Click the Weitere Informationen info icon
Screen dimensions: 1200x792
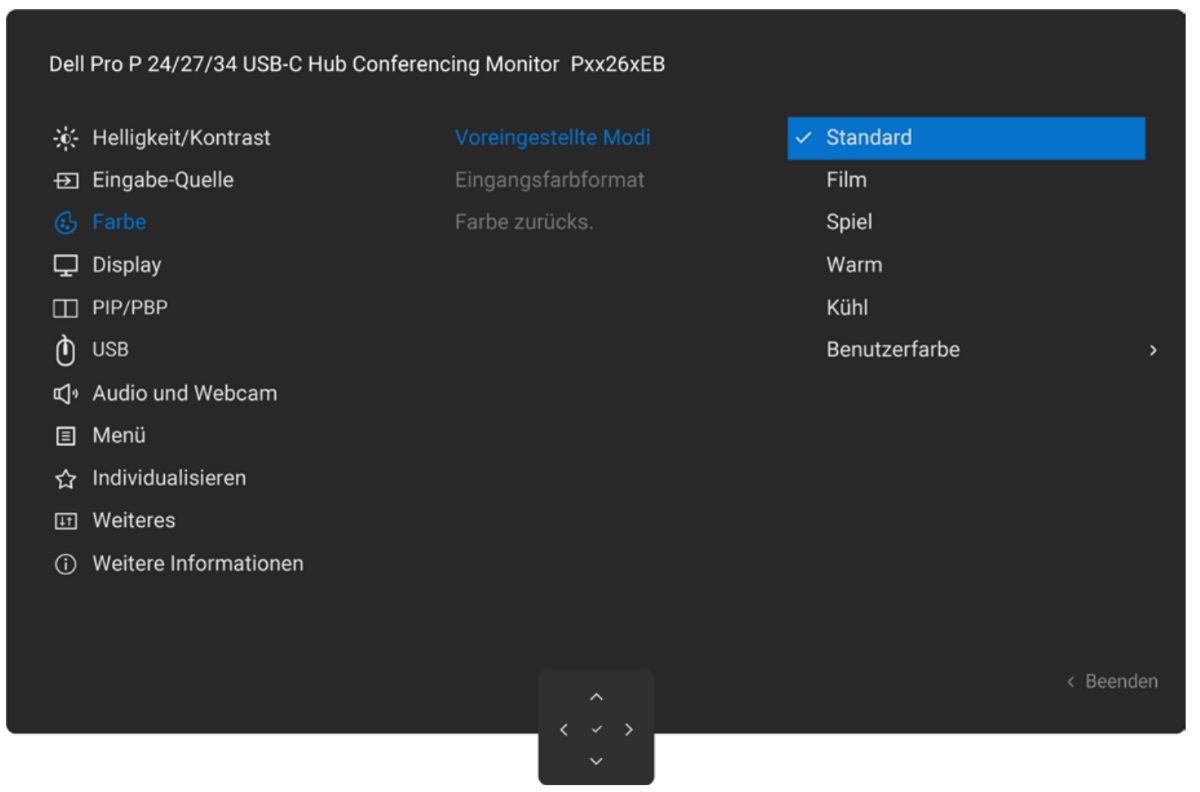click(x=66, y=564)
